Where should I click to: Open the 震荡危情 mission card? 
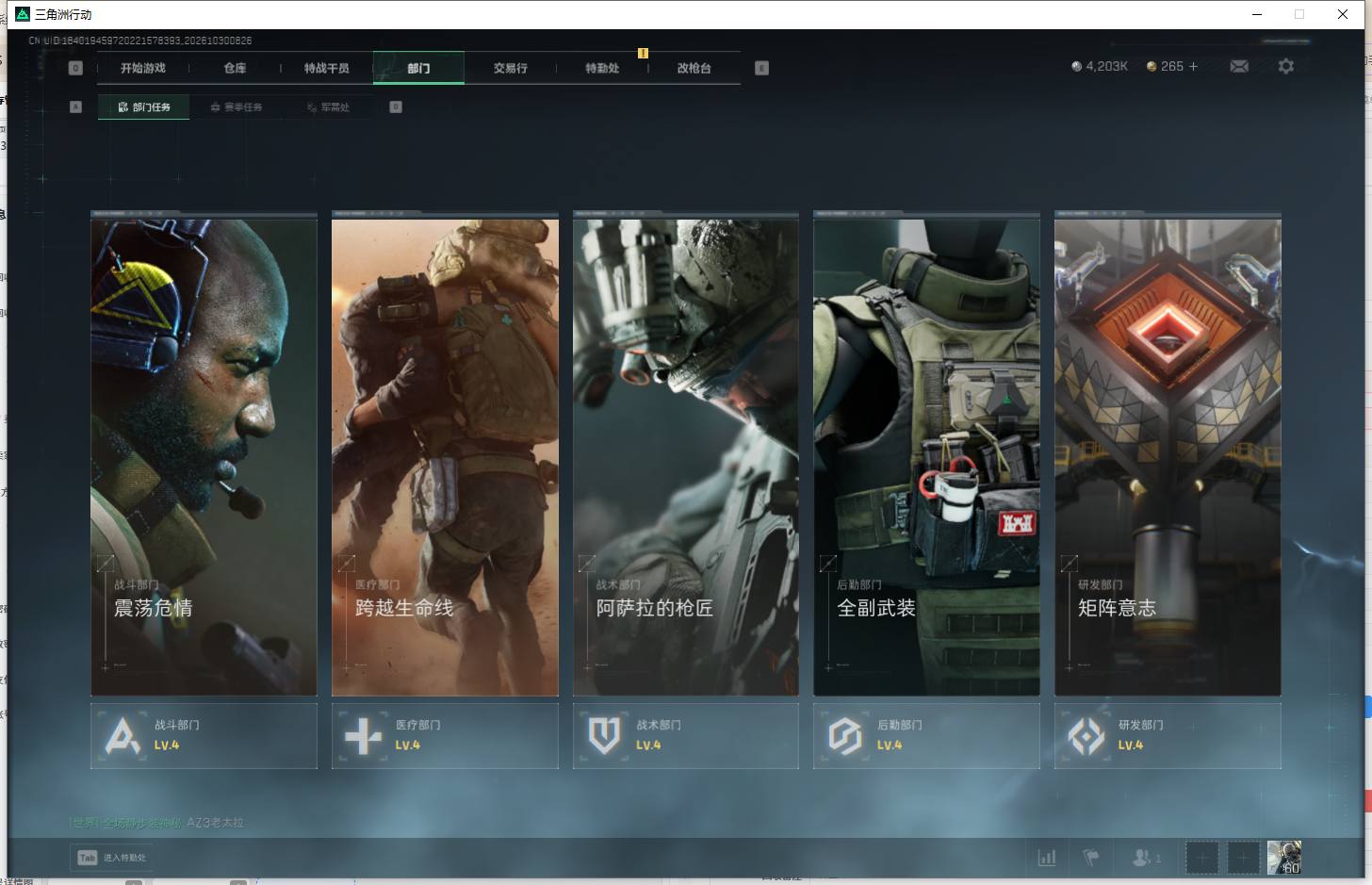tap(204, 457)
